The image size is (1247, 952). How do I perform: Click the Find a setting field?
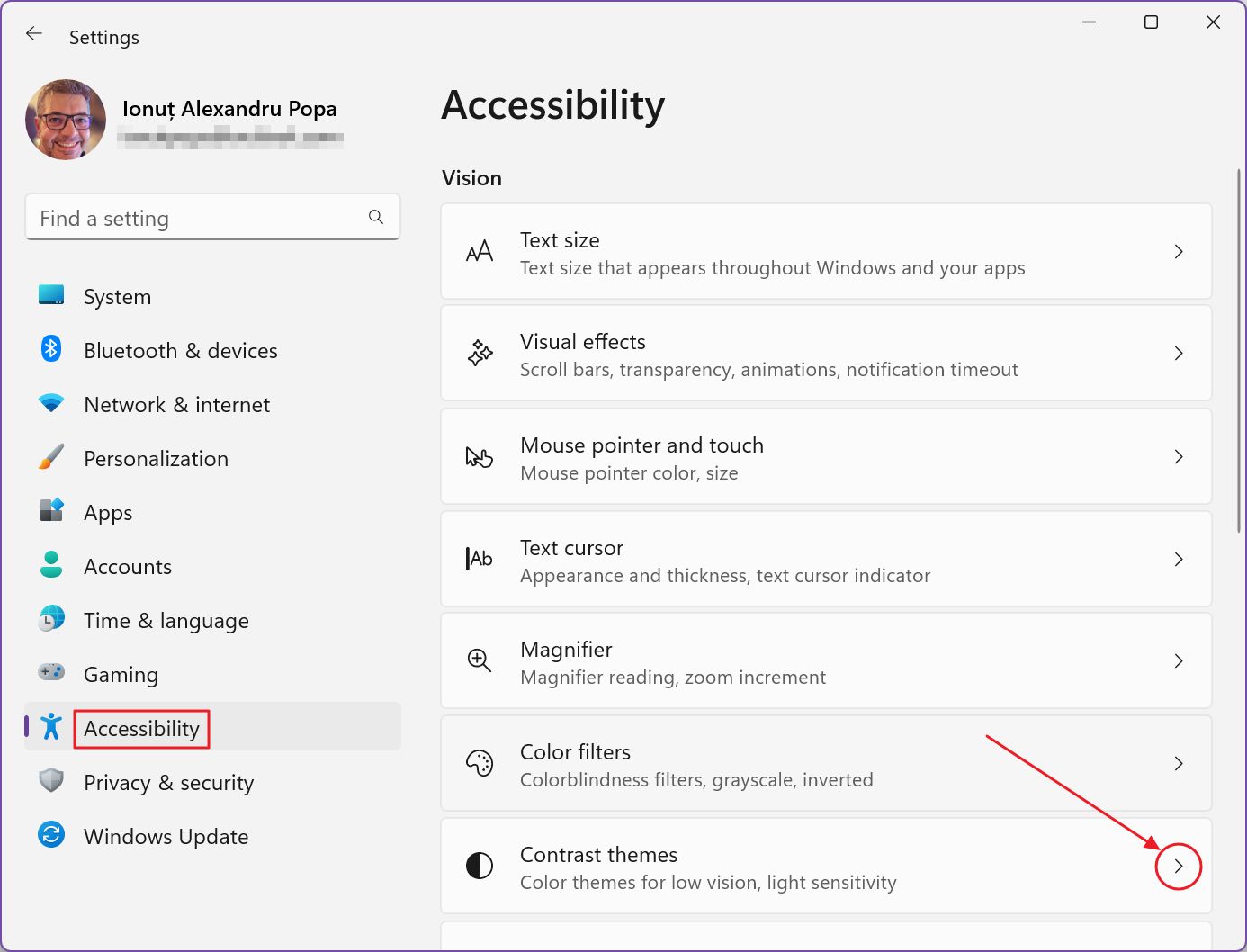pos(212,217)
